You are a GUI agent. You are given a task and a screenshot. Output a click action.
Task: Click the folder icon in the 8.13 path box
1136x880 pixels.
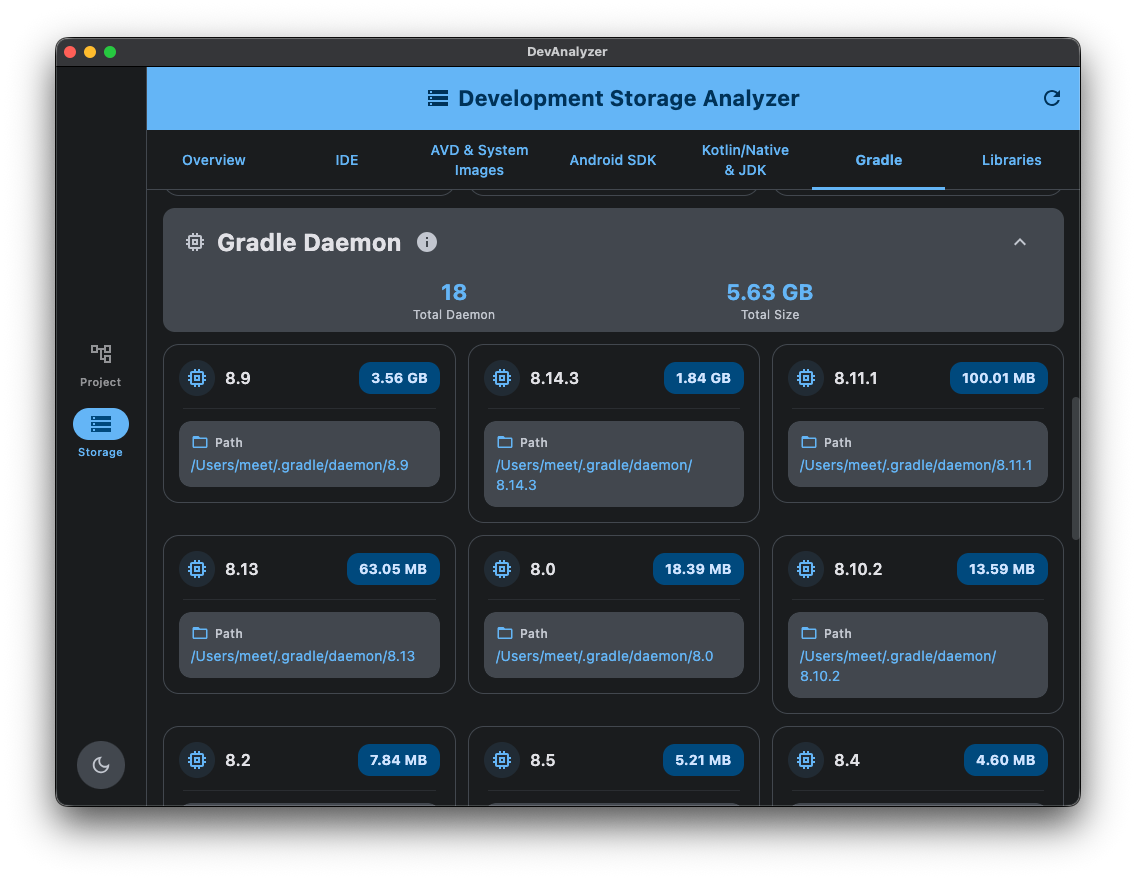(200, 633)
